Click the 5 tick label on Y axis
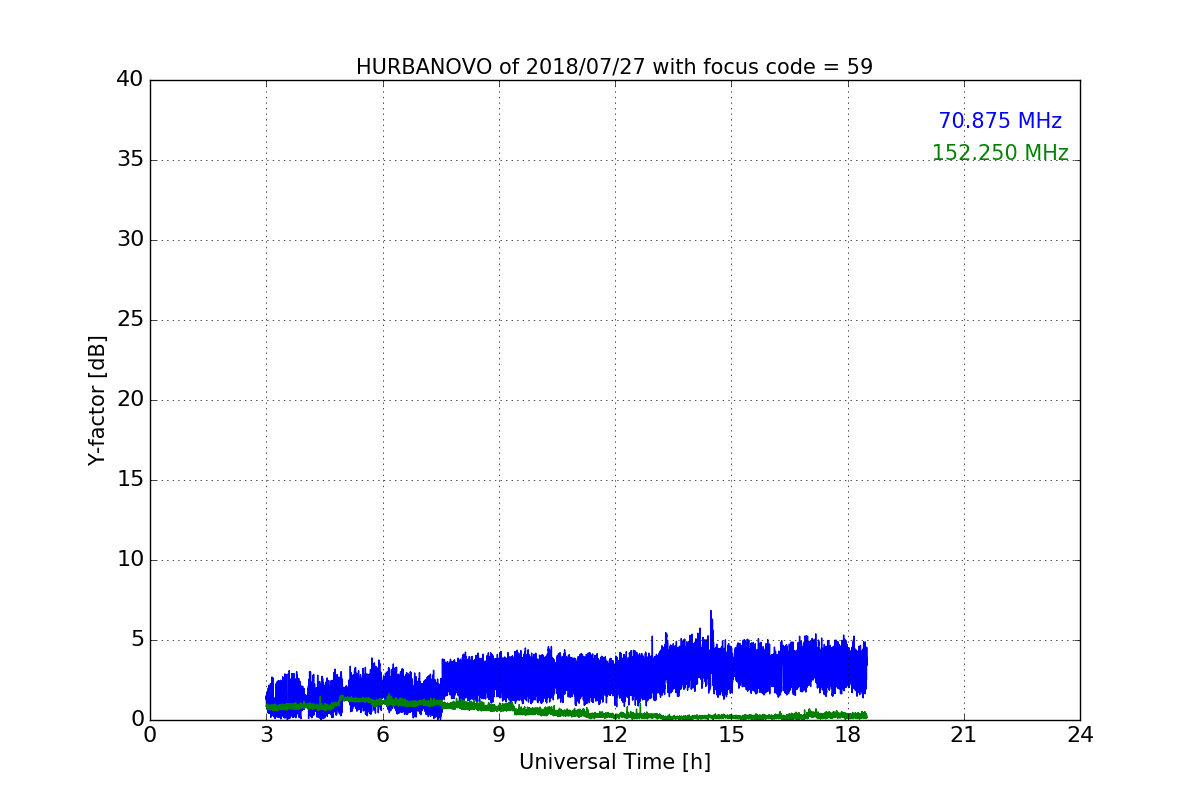The height and width of the screenshot is (800, 1200). [x=137, y=640]
